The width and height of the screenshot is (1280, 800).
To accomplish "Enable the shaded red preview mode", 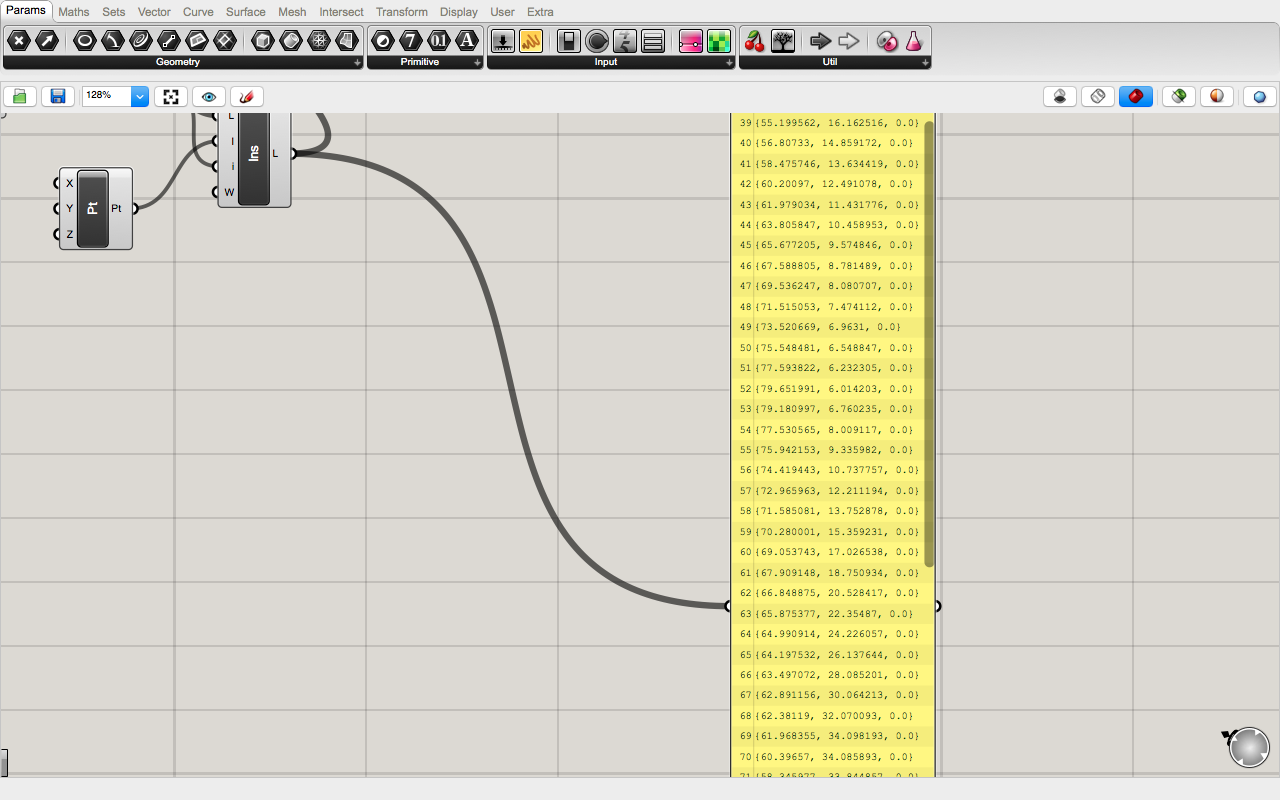I will [x=1136, y=97].
